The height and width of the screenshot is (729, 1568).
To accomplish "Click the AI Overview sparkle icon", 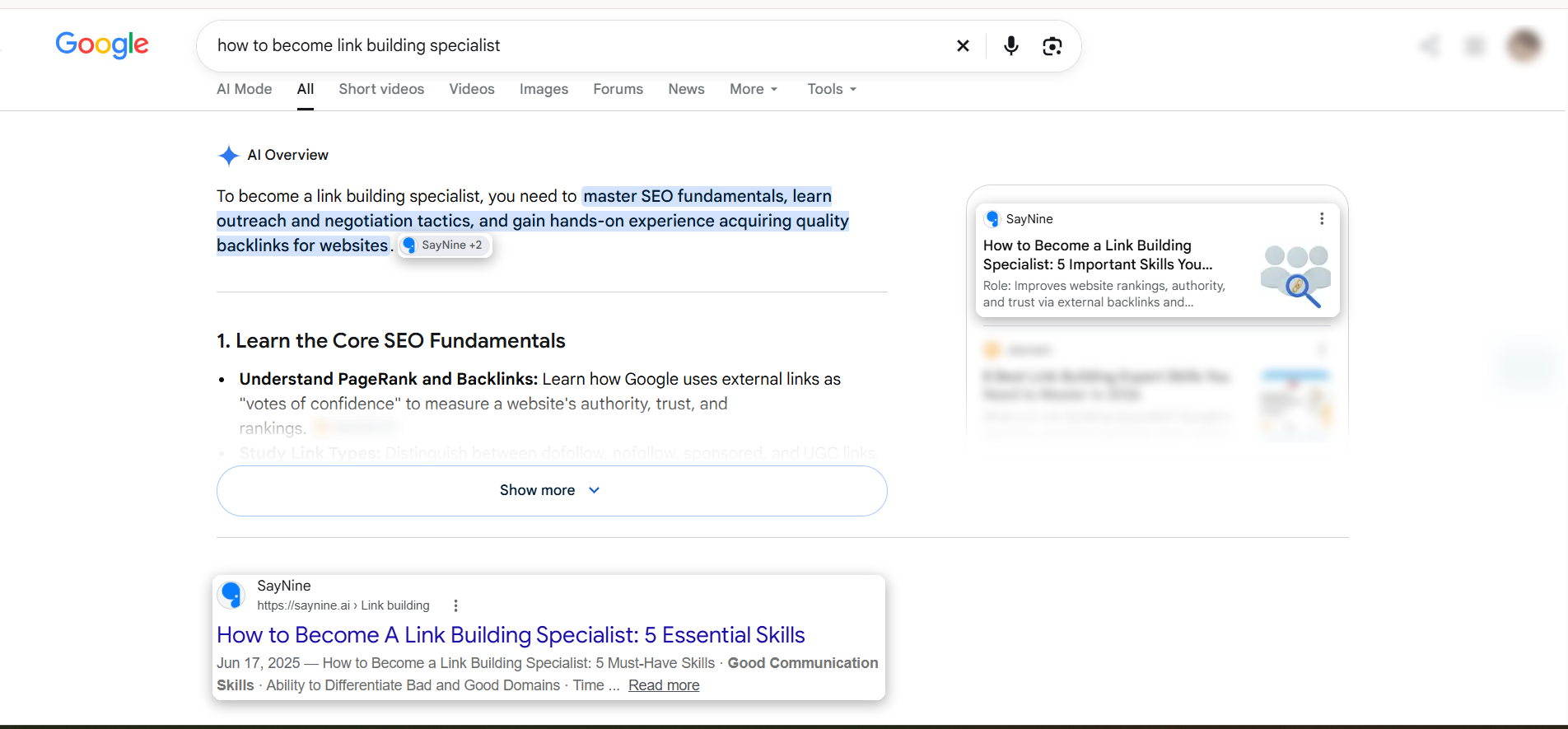I will point(228,155).
